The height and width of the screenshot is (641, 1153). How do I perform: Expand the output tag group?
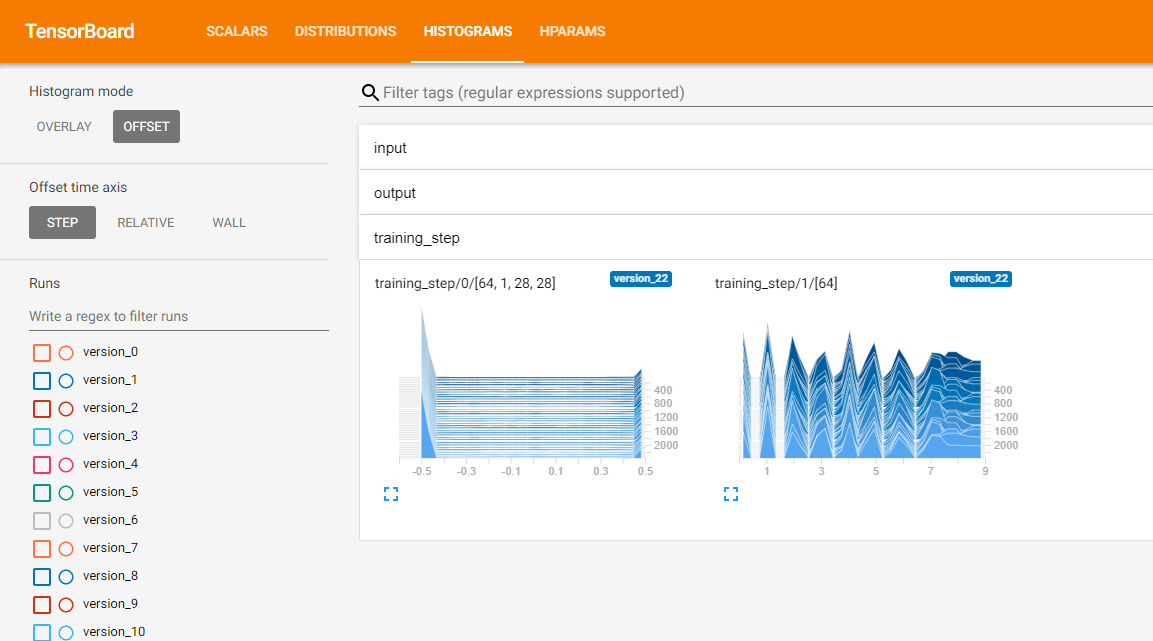pos(756,193)
